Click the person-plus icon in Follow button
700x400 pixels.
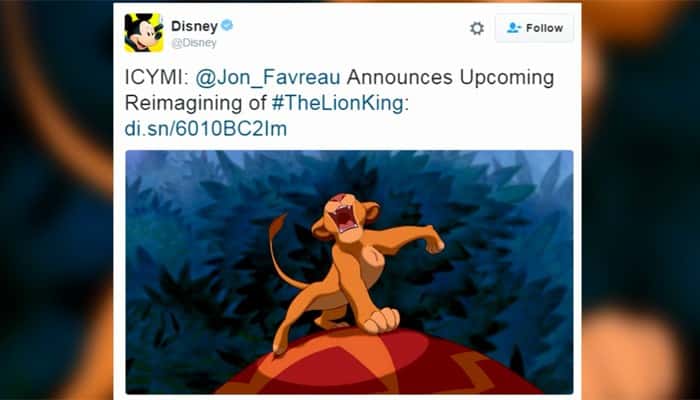[514, 28]
